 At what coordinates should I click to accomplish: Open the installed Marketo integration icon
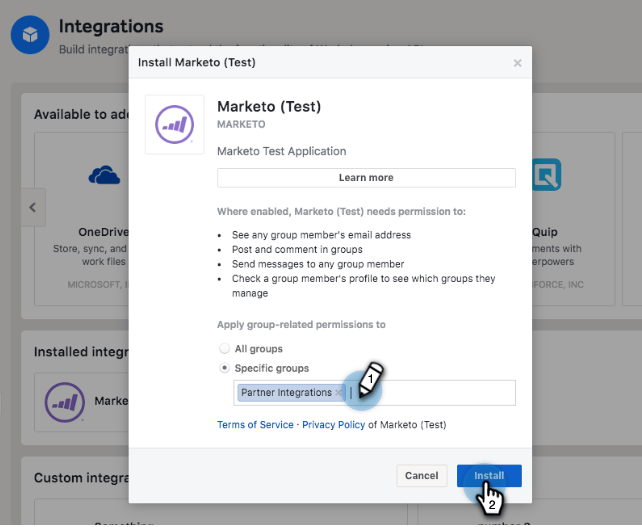tap(64, 402)
